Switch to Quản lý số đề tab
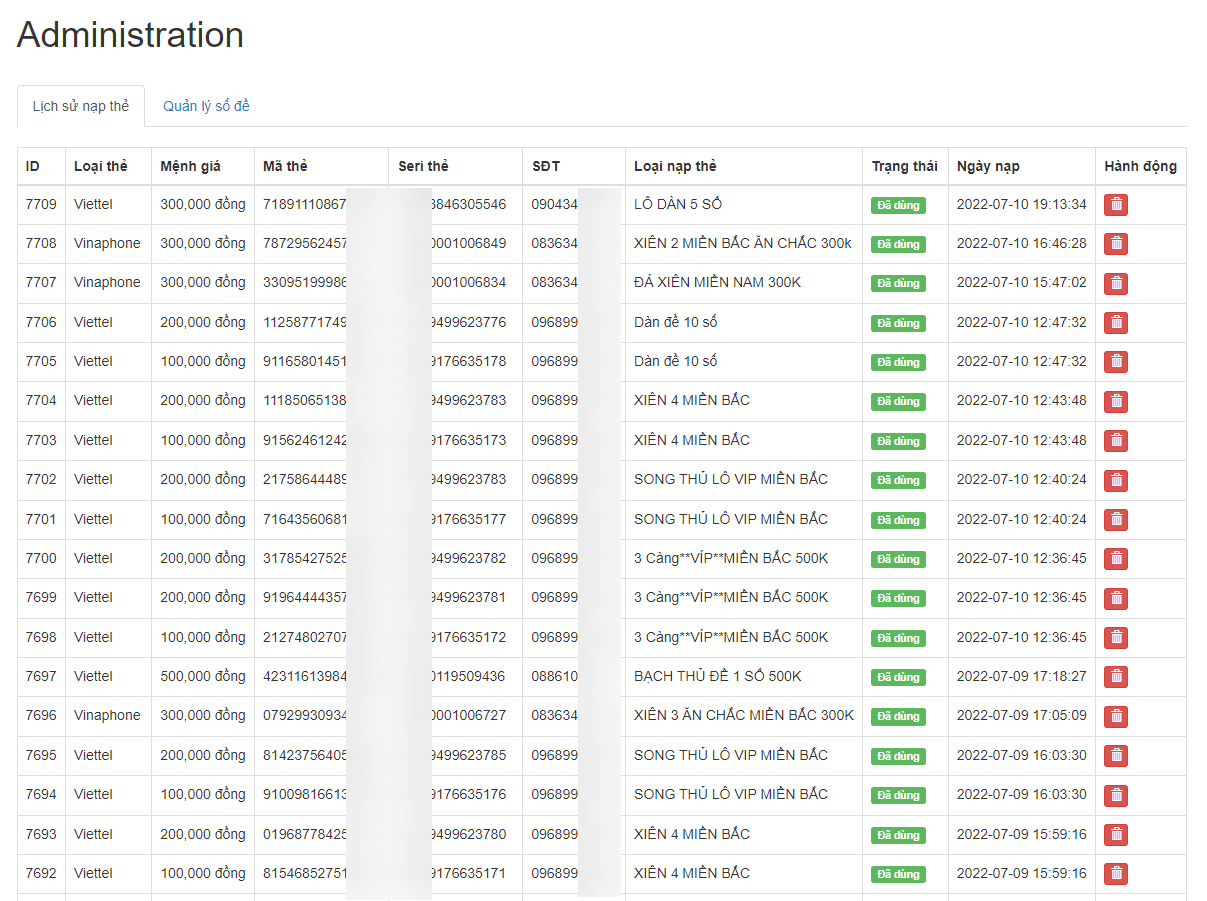The height and width of the screenshot is (901, 1207). click(x=206, y=106)
